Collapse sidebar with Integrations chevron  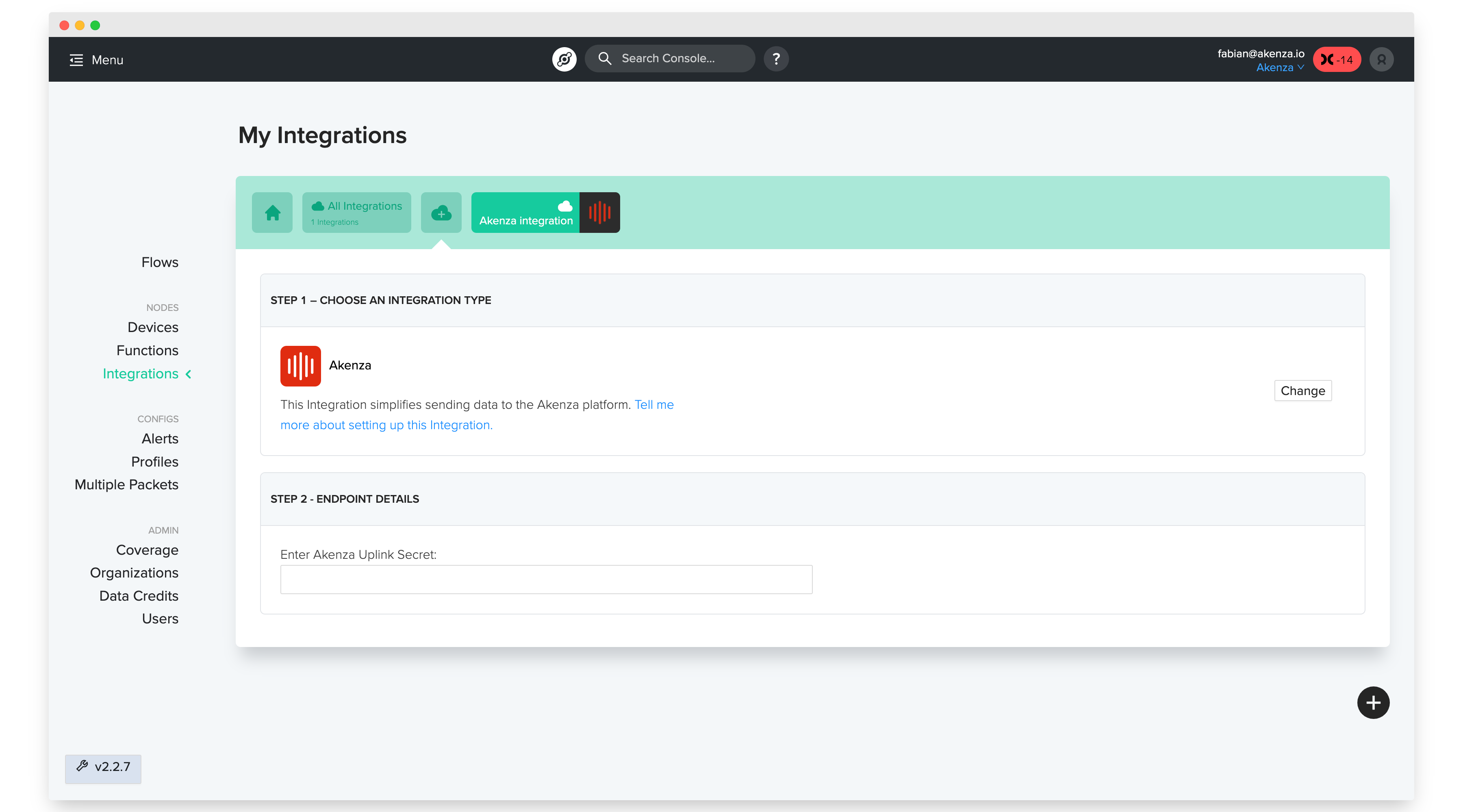tap(189, 374)
